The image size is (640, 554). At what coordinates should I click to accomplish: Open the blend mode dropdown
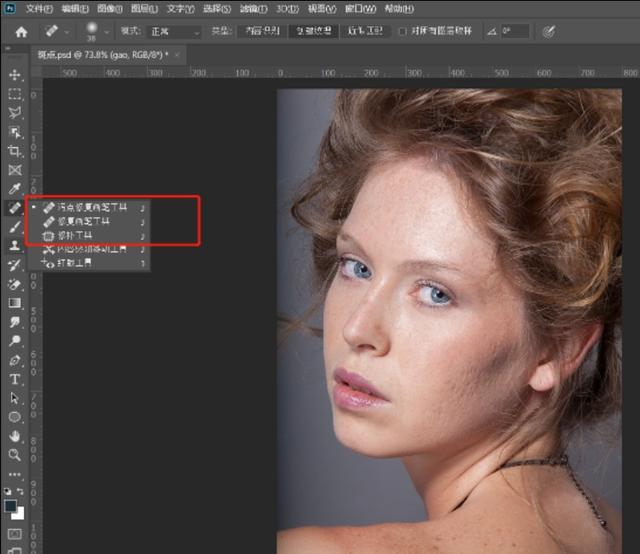click(x=175, y=32)
